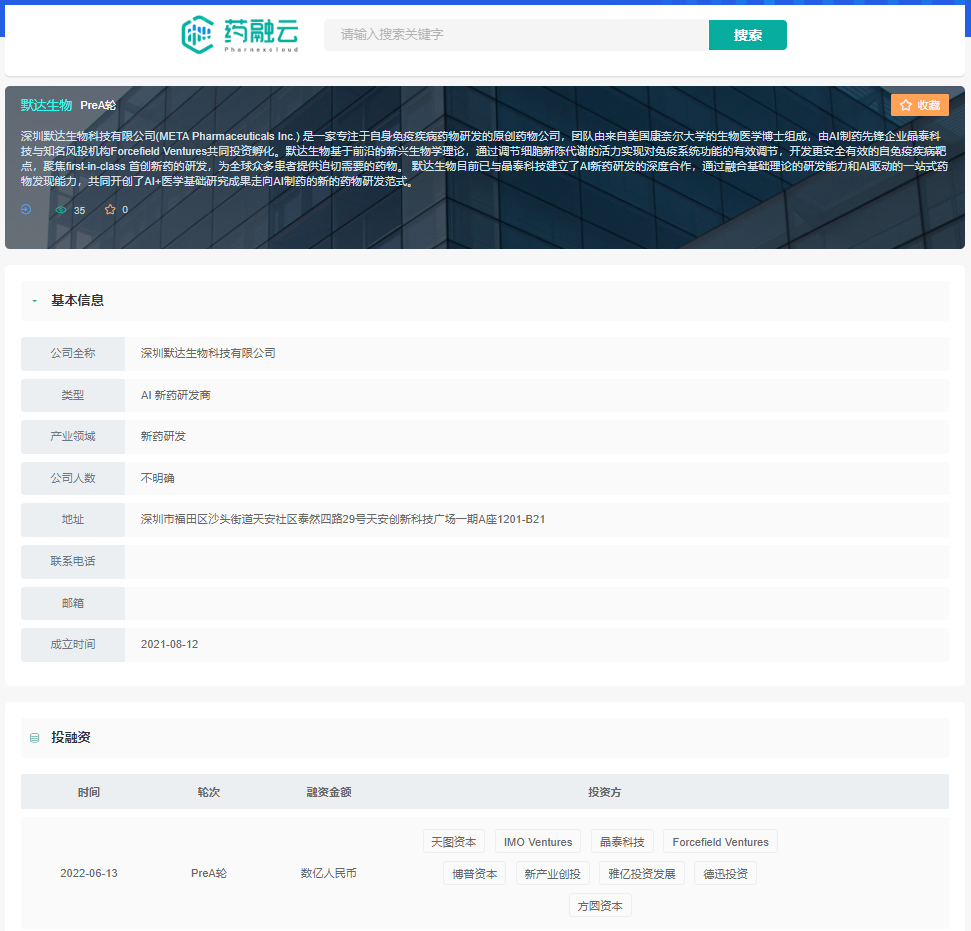Screen dimensions: 971x931
Task: Click the 联系电话 row label
Action: 73,561
